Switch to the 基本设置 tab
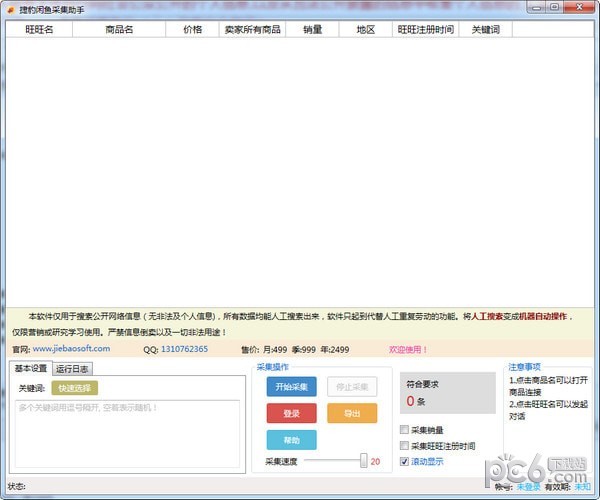This screenshot has width=600, height=500. pyautogui.click(x=31, y=368)
